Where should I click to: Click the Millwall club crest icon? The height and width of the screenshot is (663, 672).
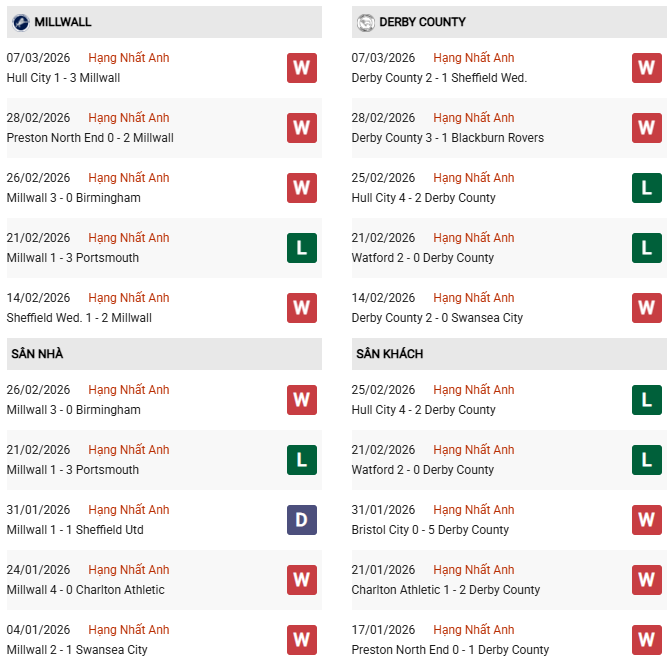click(19, 22)
